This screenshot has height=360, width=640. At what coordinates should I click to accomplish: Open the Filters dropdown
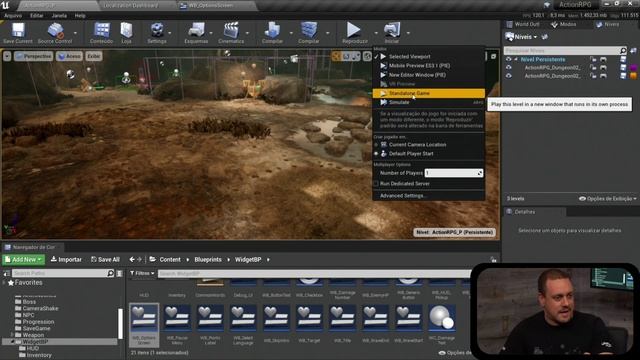(x=142, y=273)
